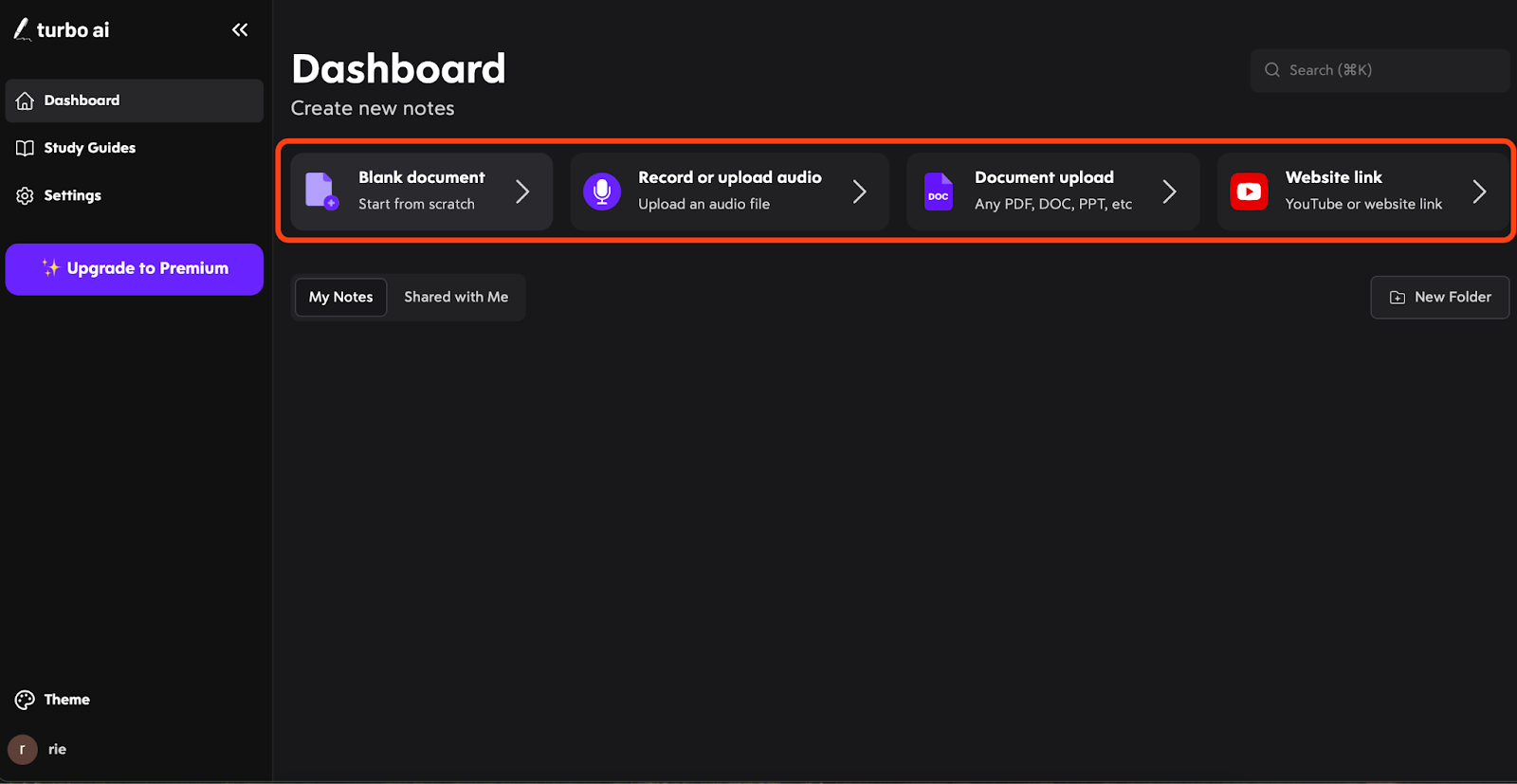
Task: Click the Blank document file icon
Action: 320,191
